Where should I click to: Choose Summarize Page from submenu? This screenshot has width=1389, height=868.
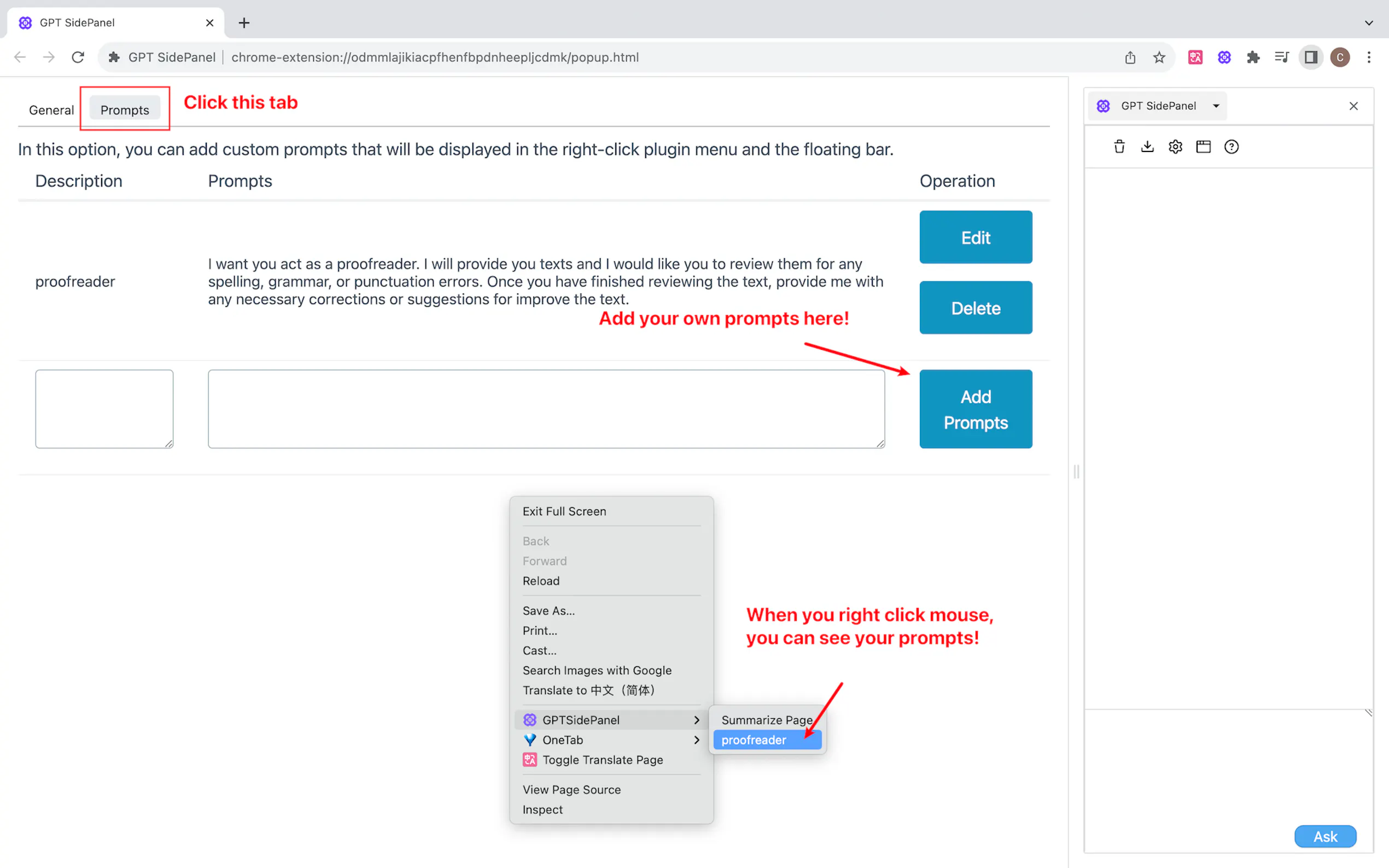click(767, 720)
